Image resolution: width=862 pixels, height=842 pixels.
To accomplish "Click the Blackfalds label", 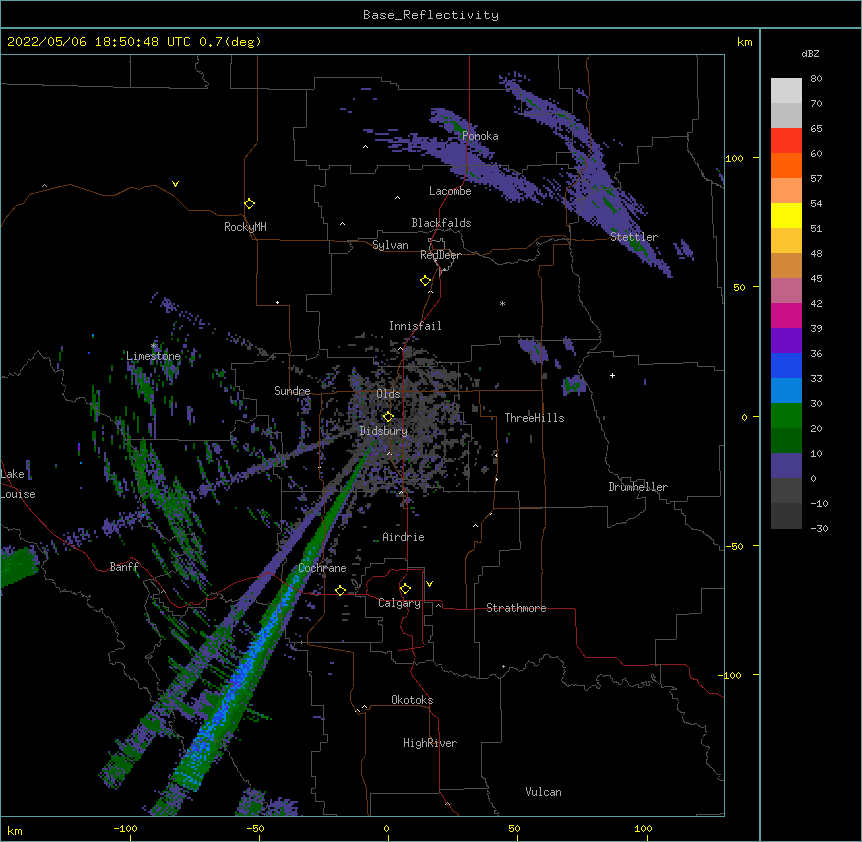I will click(441, 223).
